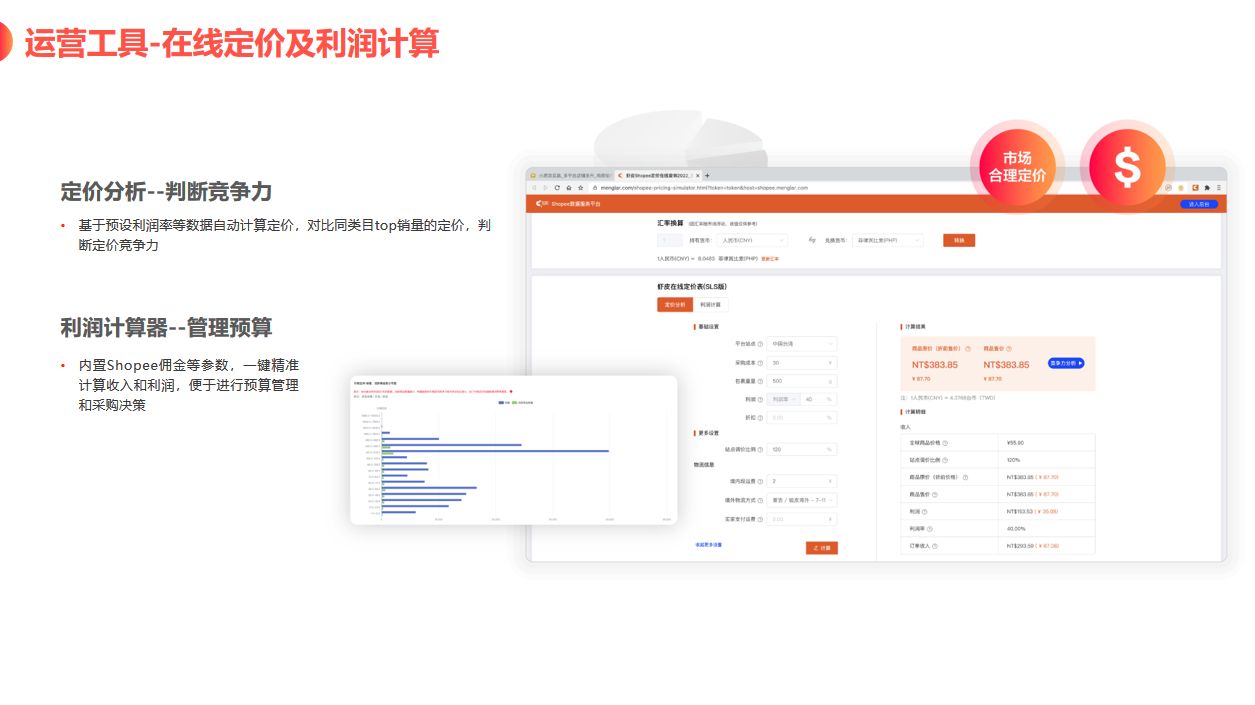Click help icon next to 订单收入 row
The height and width of the screenshot is (705, 1255).
(935, 546)
